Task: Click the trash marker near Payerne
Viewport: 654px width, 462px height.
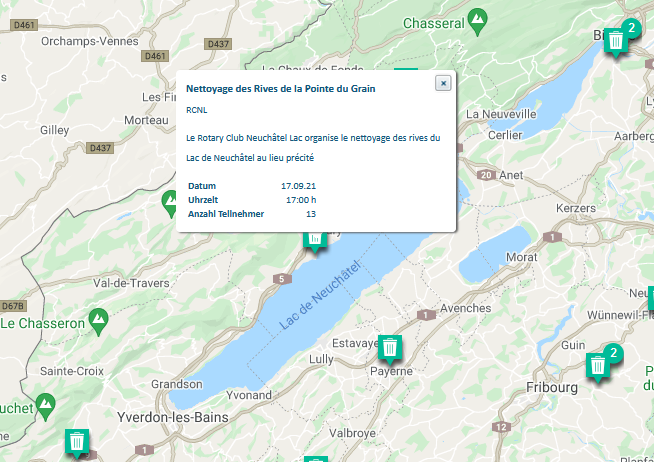Action: (390, 348)
